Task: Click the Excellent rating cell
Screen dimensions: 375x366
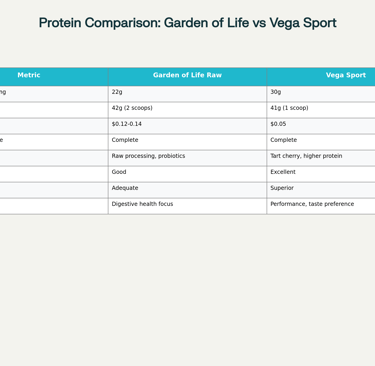Action: click(x=321, y=174)
